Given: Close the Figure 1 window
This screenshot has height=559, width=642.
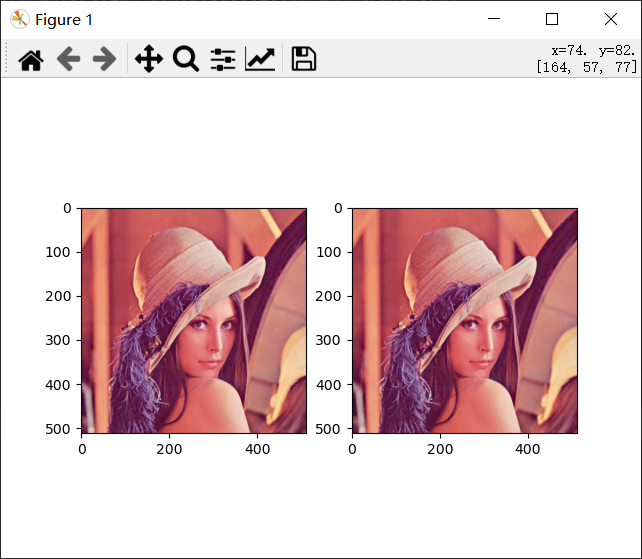Looking at the screenshot, I should pos(611,19).
